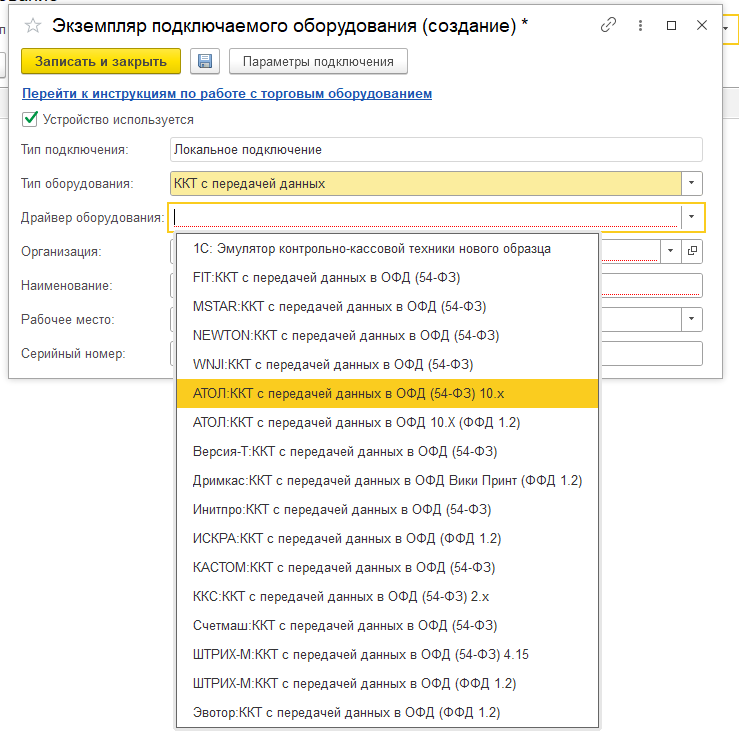This screenshot has height=753, width=739.
Task: Click the floppy disk save icon
Action: coord(205,61)
